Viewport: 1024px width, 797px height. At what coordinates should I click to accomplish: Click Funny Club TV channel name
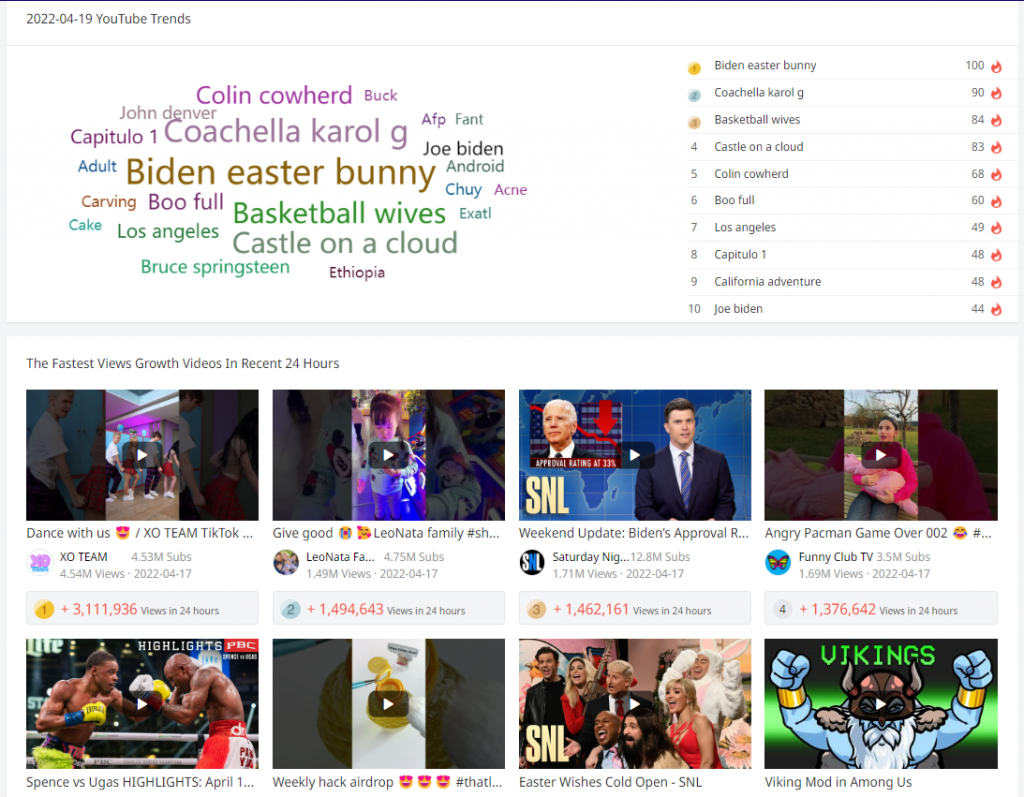pos(835,557)
